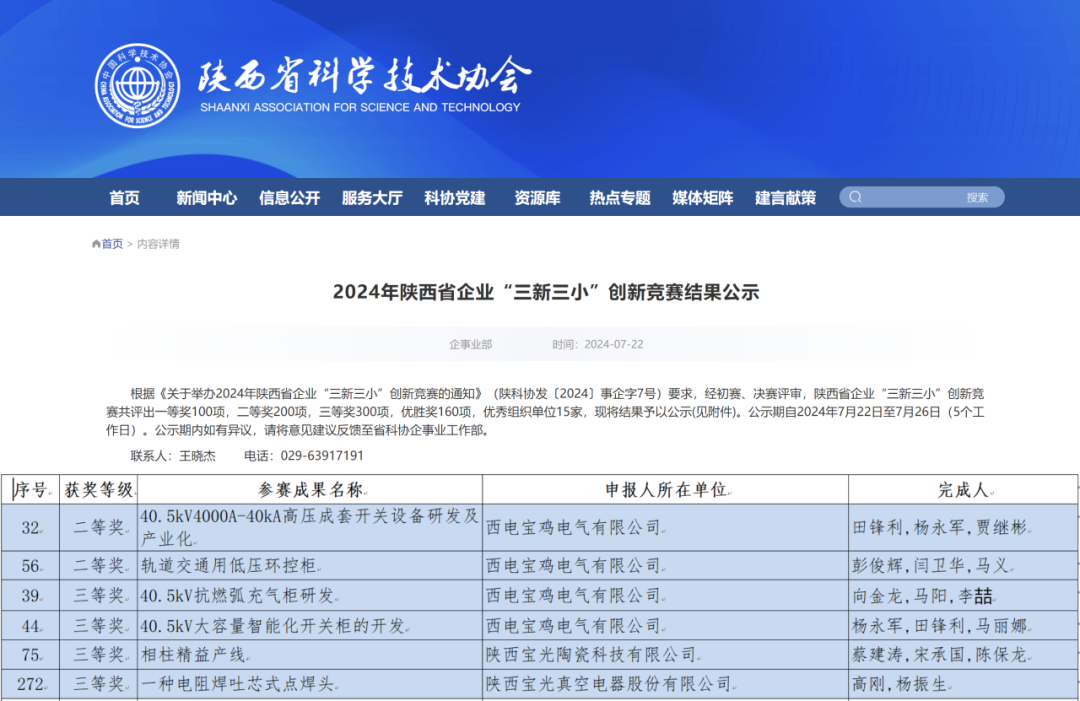The image size is (1080, 701).
Task: Open the 首页 navigation menu item
Action: 124,198
